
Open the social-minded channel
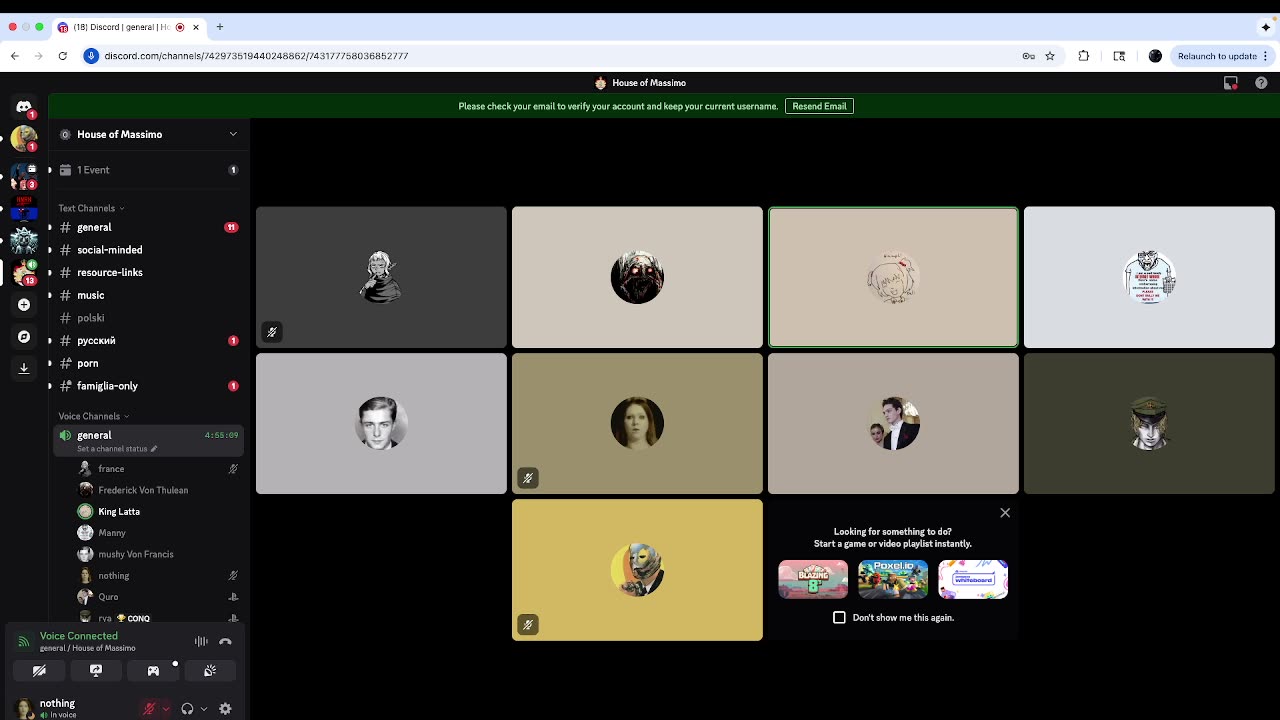click(148, 250)
